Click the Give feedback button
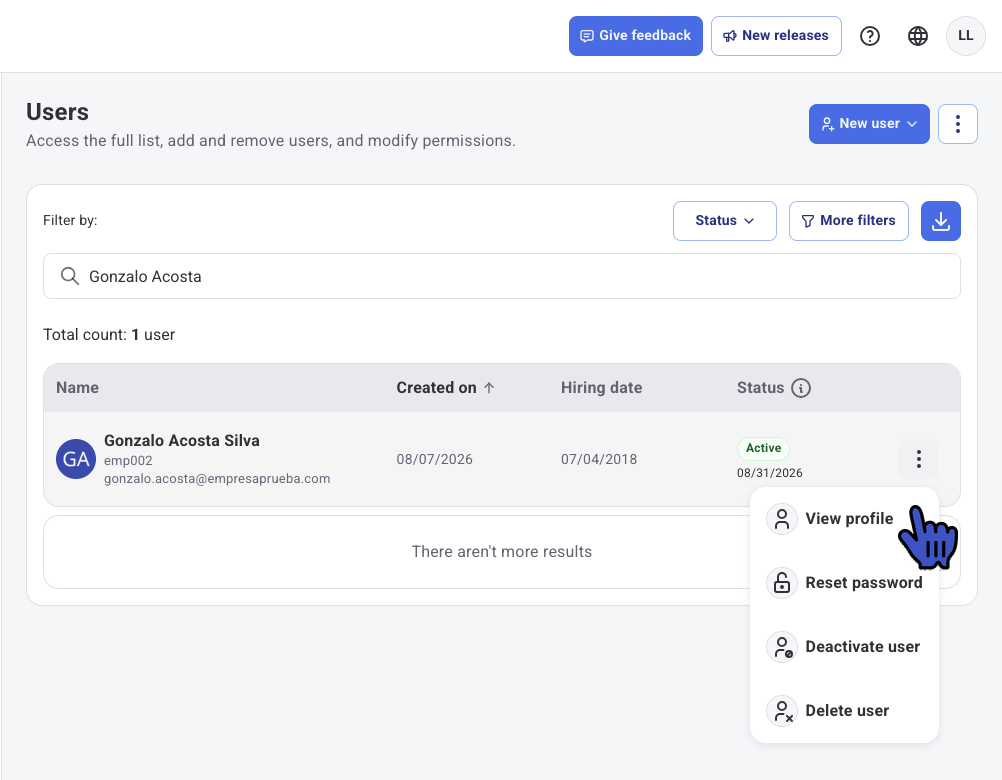 tap(636, 36)
